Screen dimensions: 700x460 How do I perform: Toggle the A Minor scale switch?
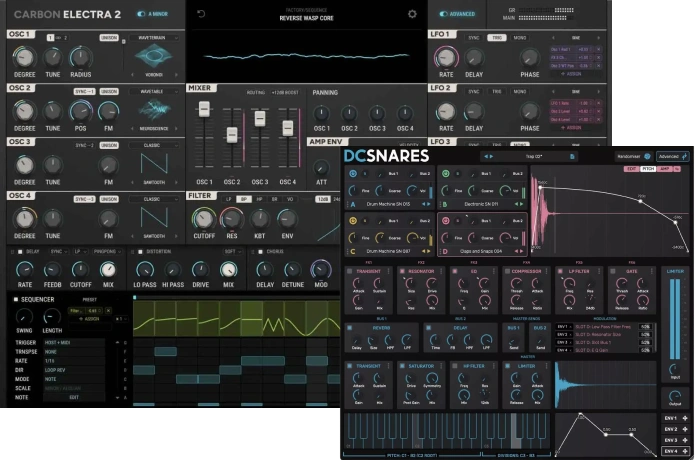(x=141, y=14)
